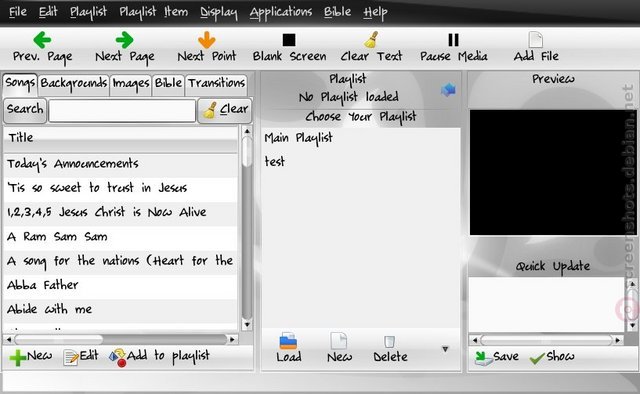The image size is (640, 394).
Task: Clear text using the toolbar broom icon
Action: pyautogui.click(x=371, y=40)
